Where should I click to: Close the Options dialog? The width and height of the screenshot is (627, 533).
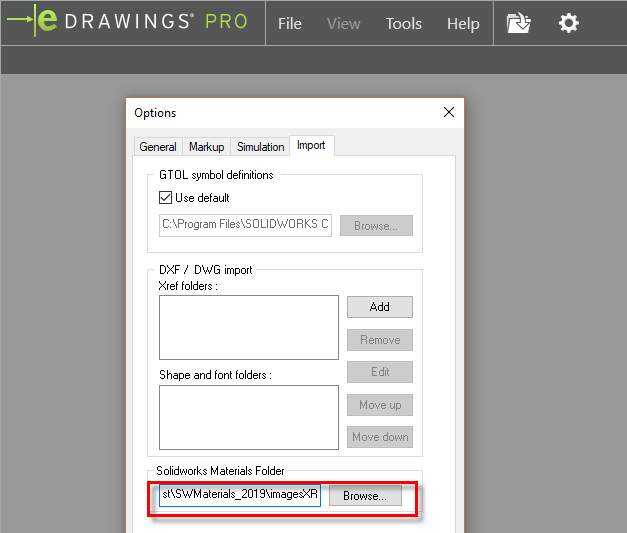coord(449,112)
